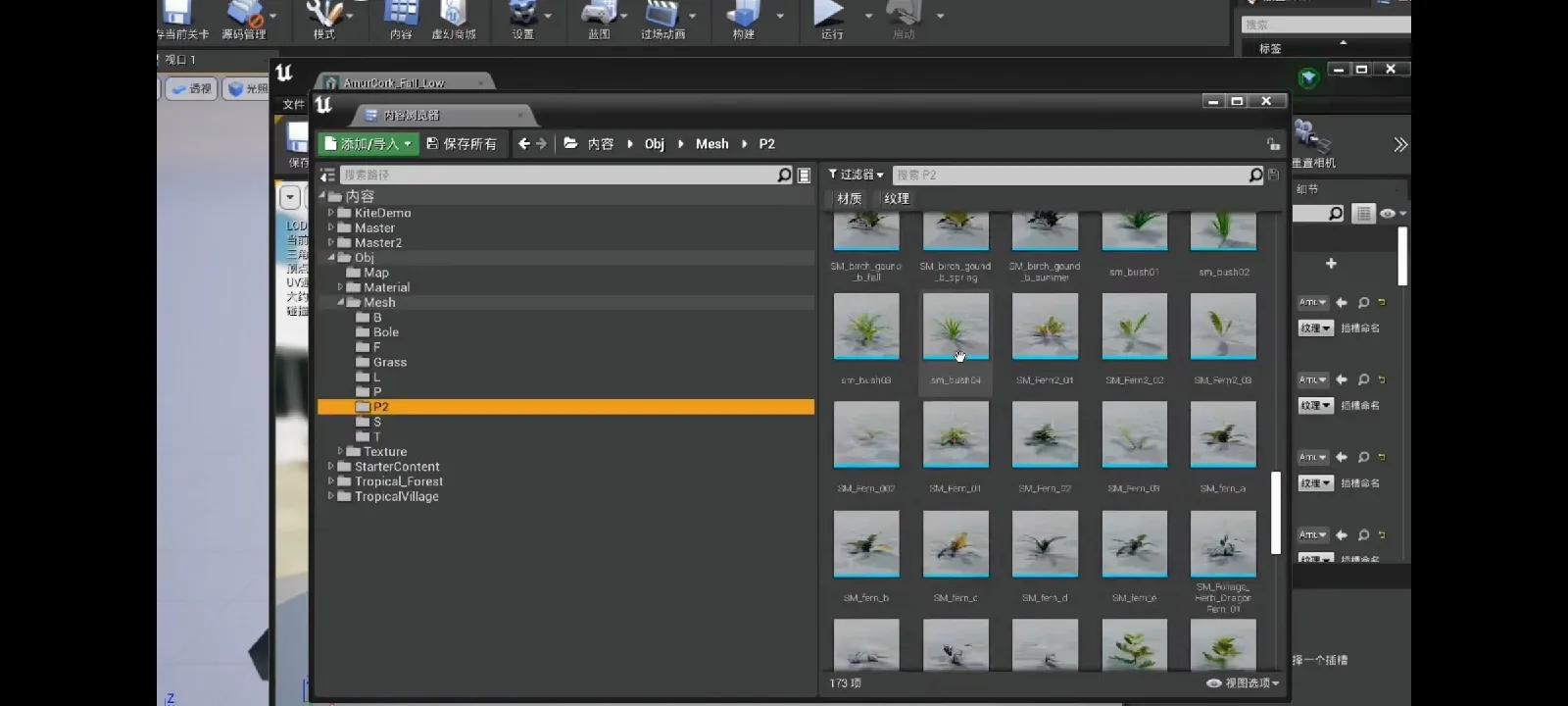Screen dimensions: 1568x706
Task: Click the back navigation arrow in content browser
Action: (523, 144)
